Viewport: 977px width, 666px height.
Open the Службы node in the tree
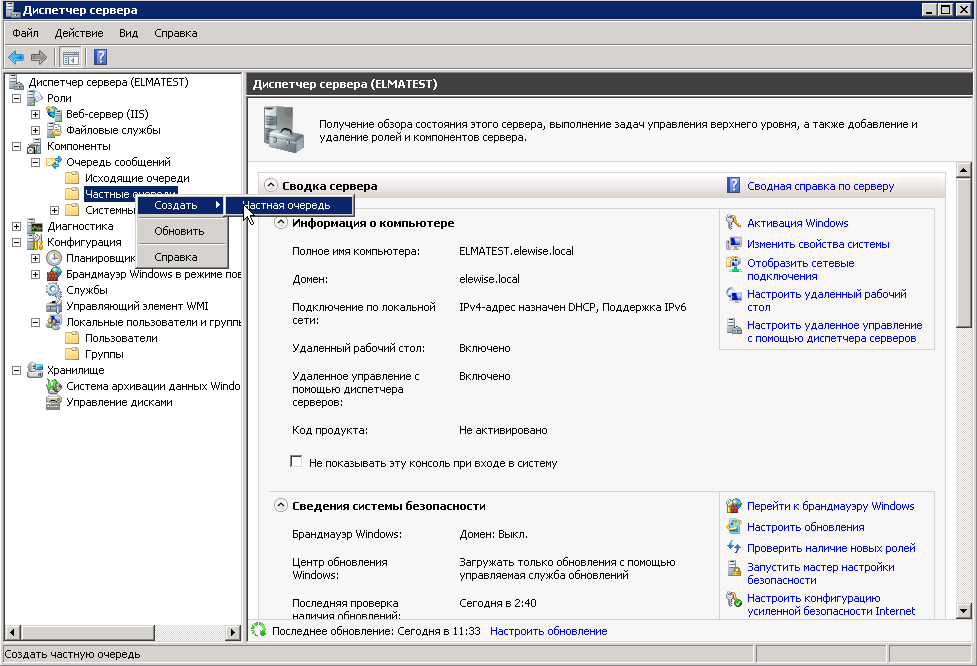pyautogui.click(x=86, y=290)
